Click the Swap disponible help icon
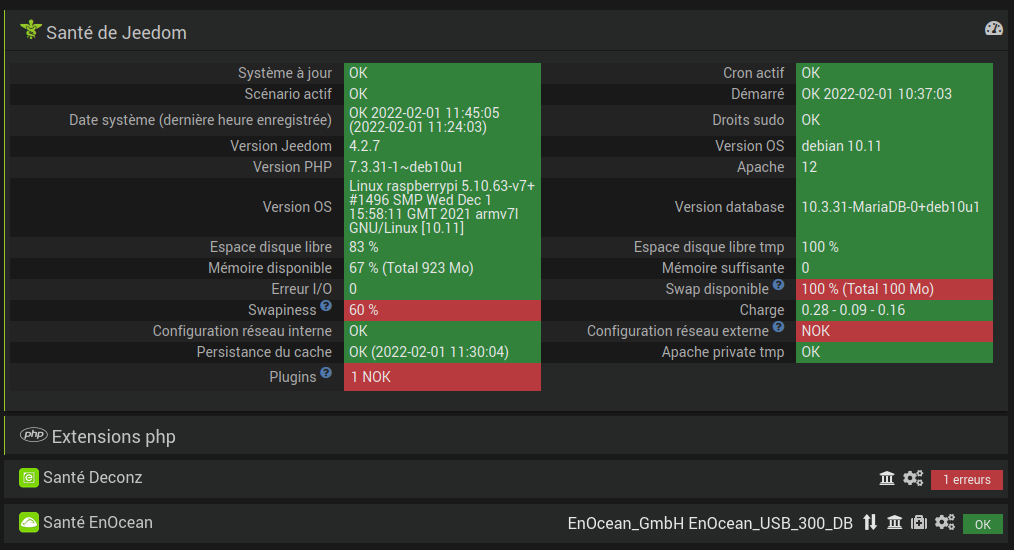 (778, 285)
